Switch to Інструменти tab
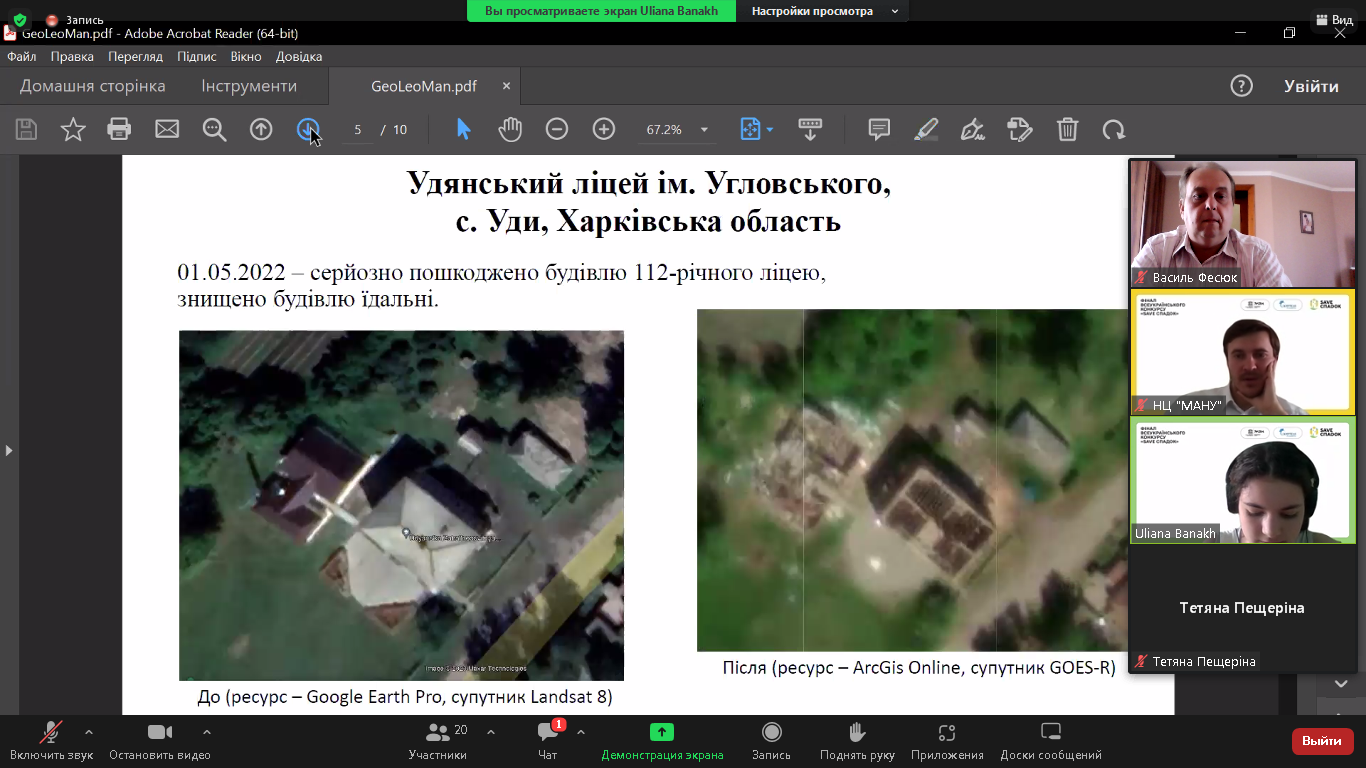Viewport: 1366px width, 768px height. coord(249,86)
